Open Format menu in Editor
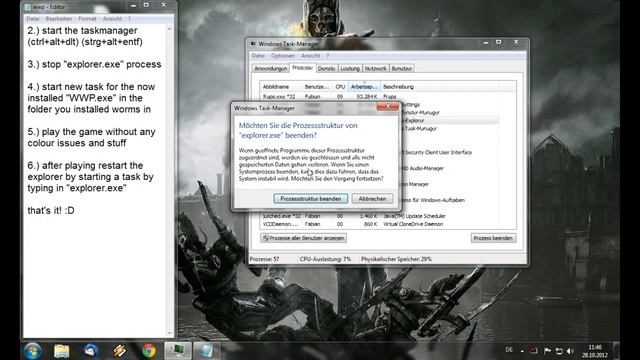Viewport: 640px width, 360px height. [87, 19]
